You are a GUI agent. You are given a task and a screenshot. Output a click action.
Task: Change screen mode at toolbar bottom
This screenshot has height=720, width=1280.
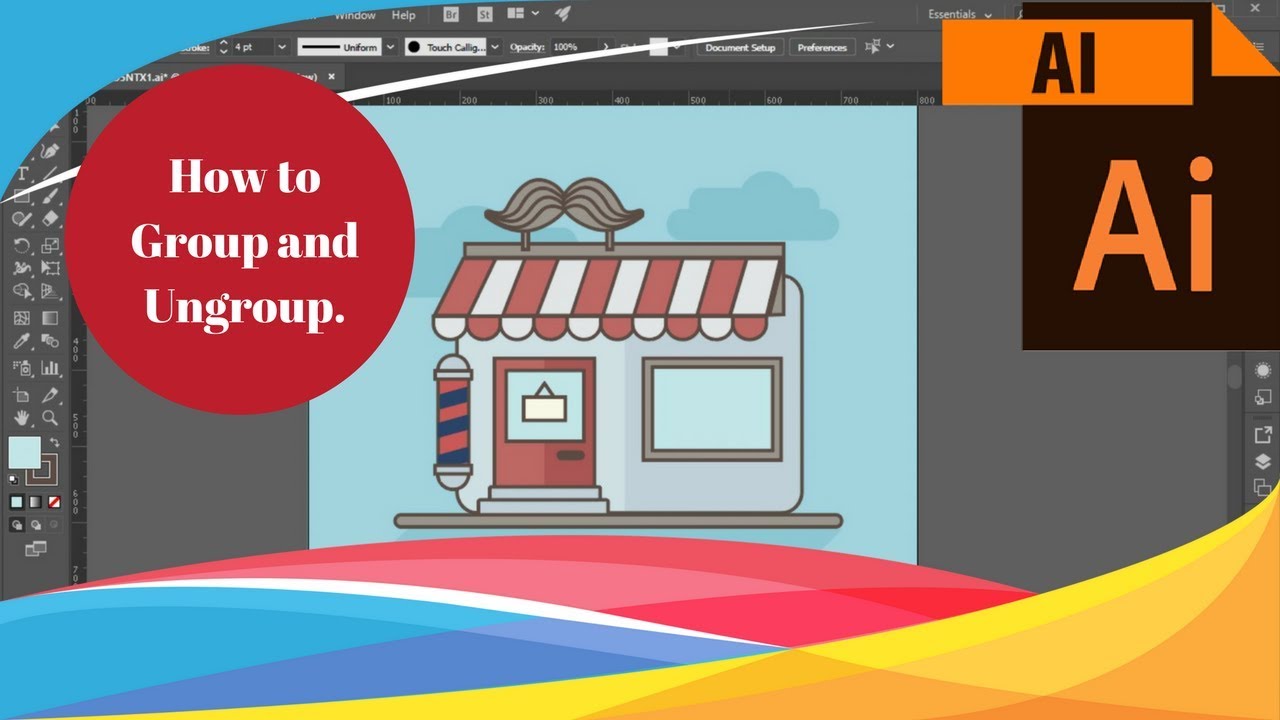coord(36,548)
